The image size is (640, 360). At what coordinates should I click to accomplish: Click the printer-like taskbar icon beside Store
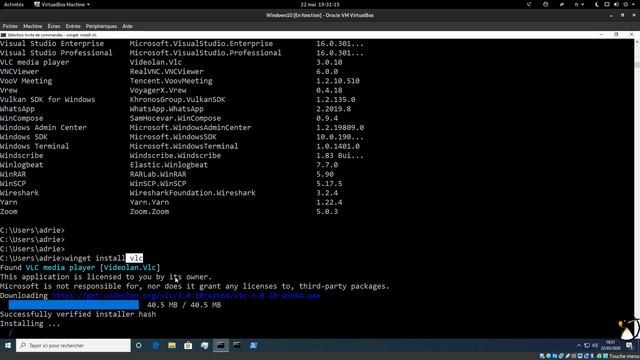pos(204,345)
